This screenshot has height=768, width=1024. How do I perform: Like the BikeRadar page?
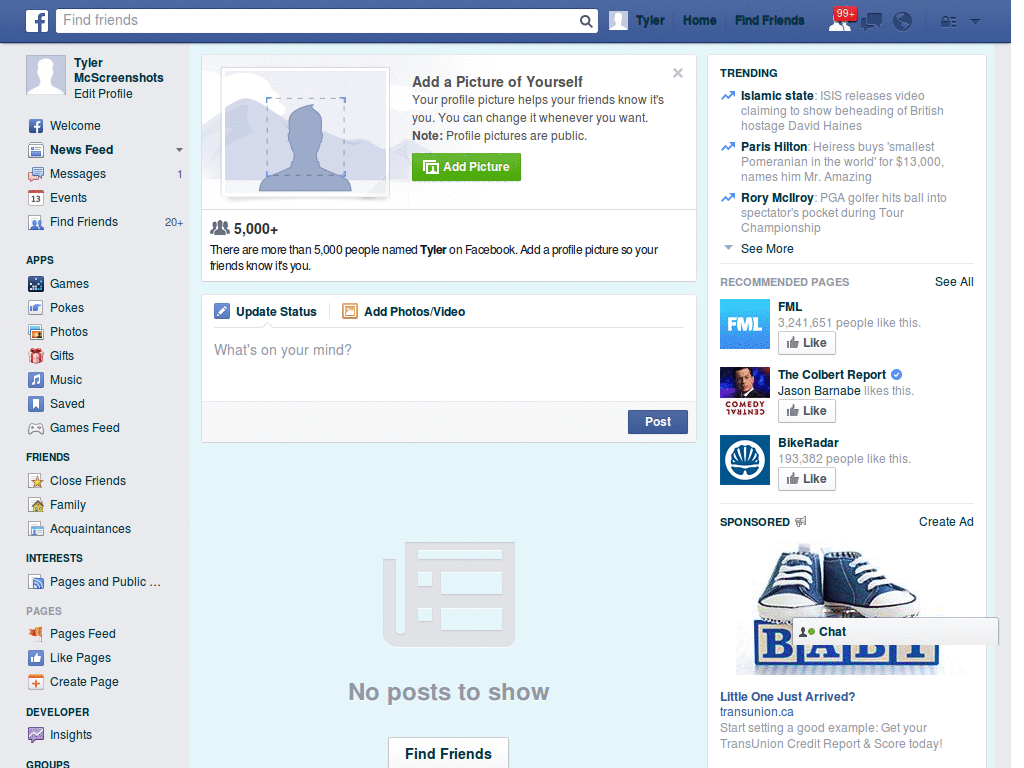pyautogui.click(x=807, y=479)
